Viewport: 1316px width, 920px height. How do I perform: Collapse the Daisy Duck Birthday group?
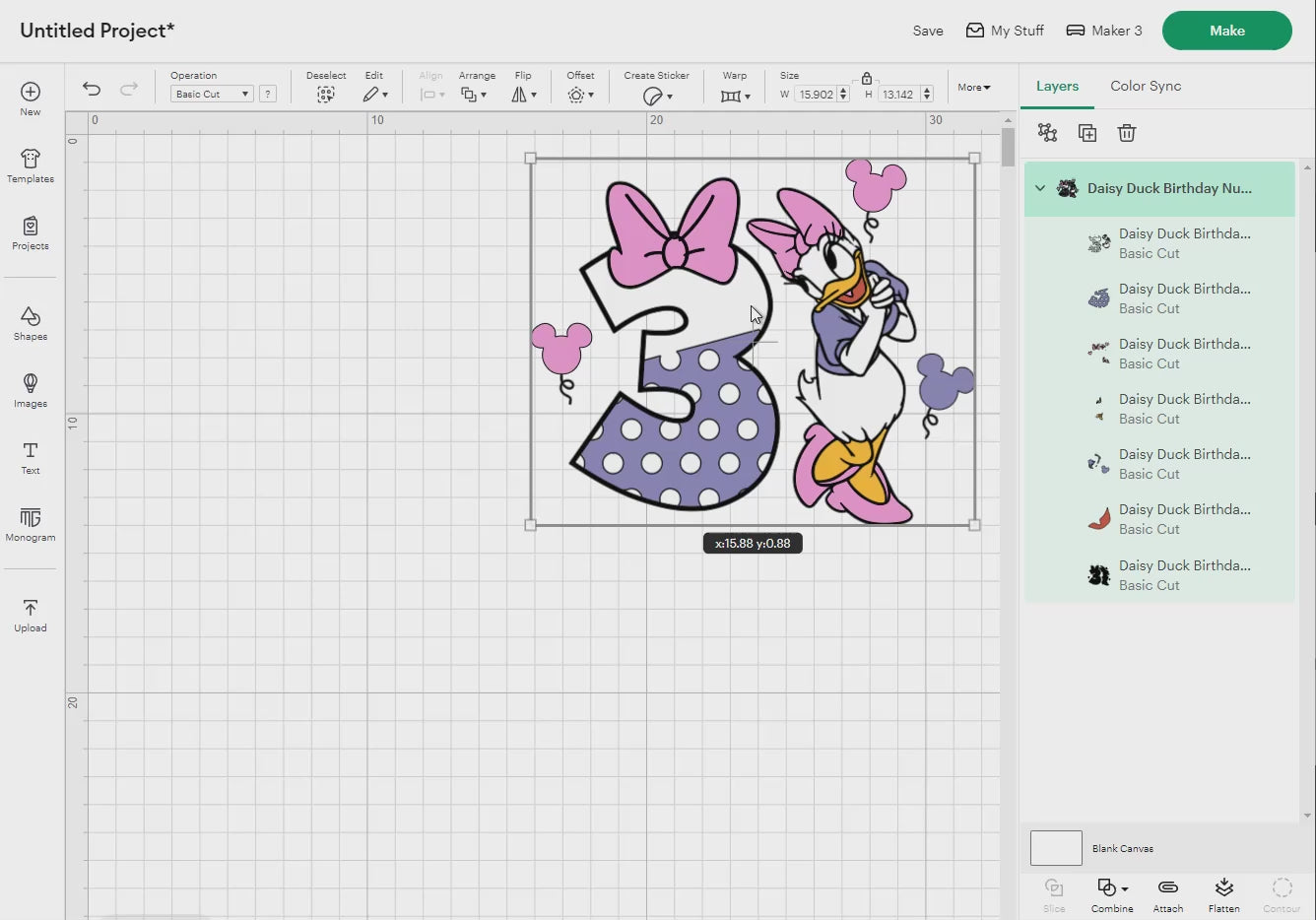click(1040, 188)
